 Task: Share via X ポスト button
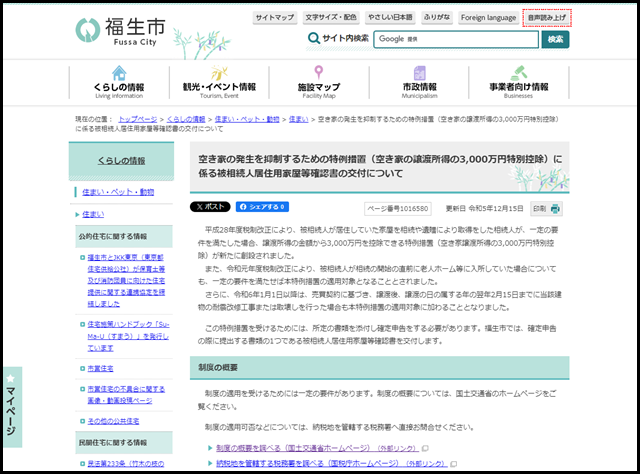210,207
